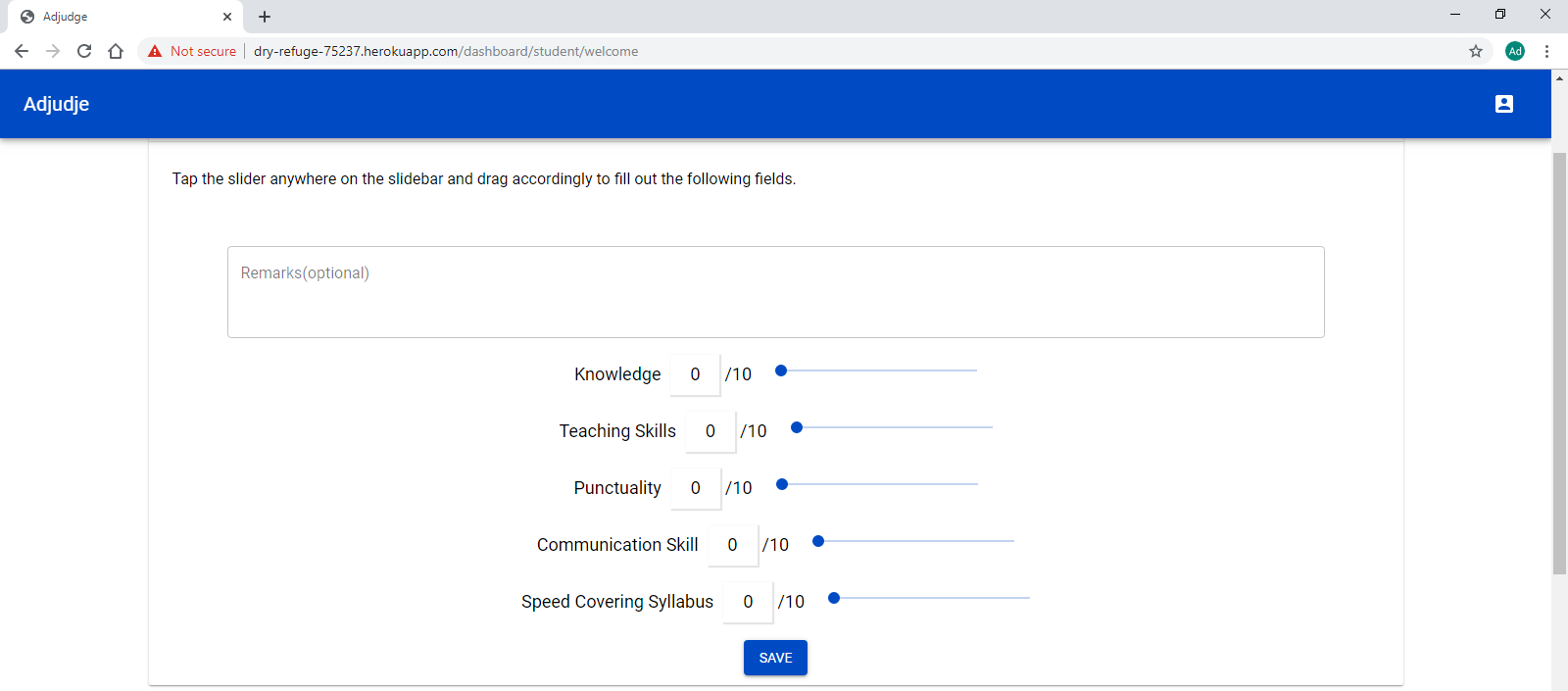Click the Communication Skill score input box
1568x691 pixels.
(732, 545)
